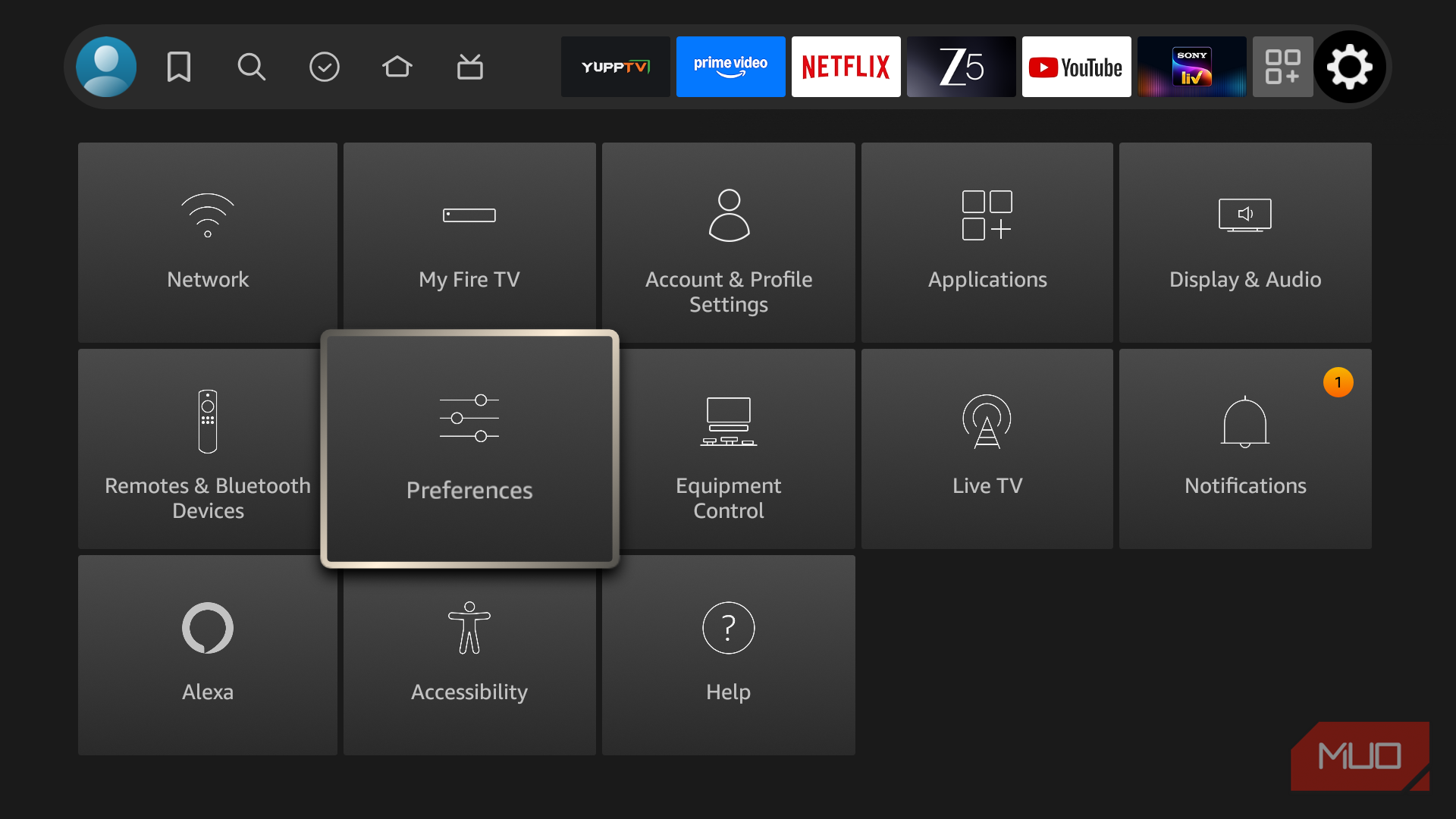This screenshot has height=819, width=1456.
Task: Open Network settings tile
Action: (208, 243)
